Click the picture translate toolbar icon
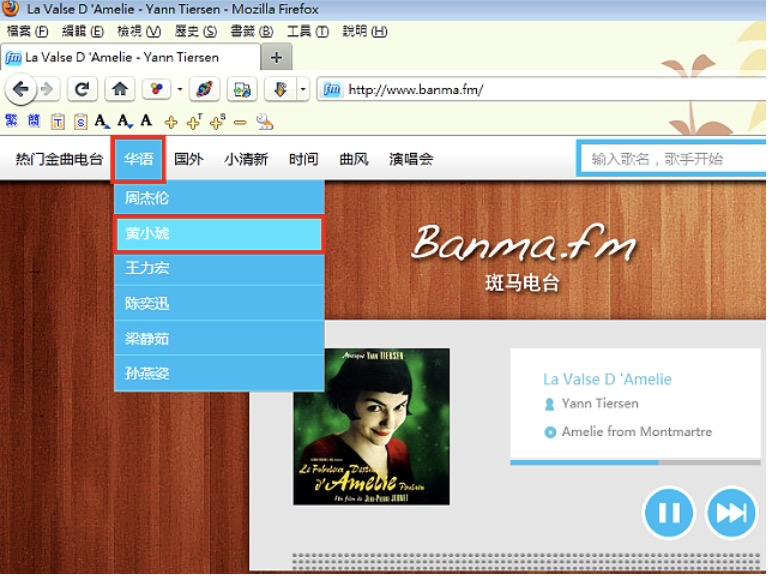Viewport: 772px width, 578px height. 242,90
